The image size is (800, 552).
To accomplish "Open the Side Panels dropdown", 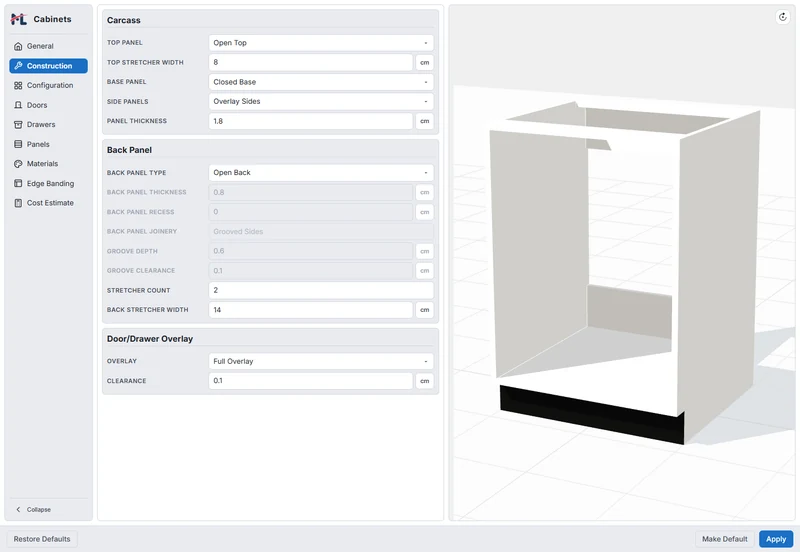I will (321, 102).
